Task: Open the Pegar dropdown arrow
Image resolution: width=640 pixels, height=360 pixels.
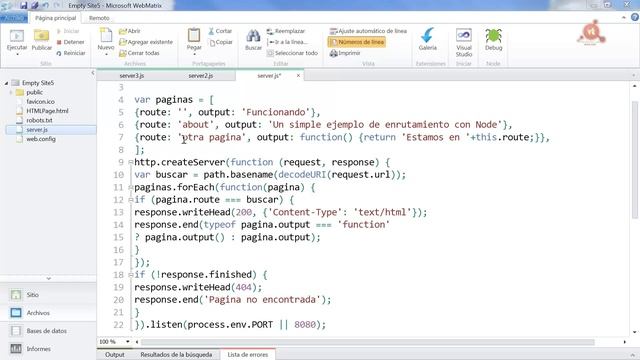Action: [x=194, y=54]
